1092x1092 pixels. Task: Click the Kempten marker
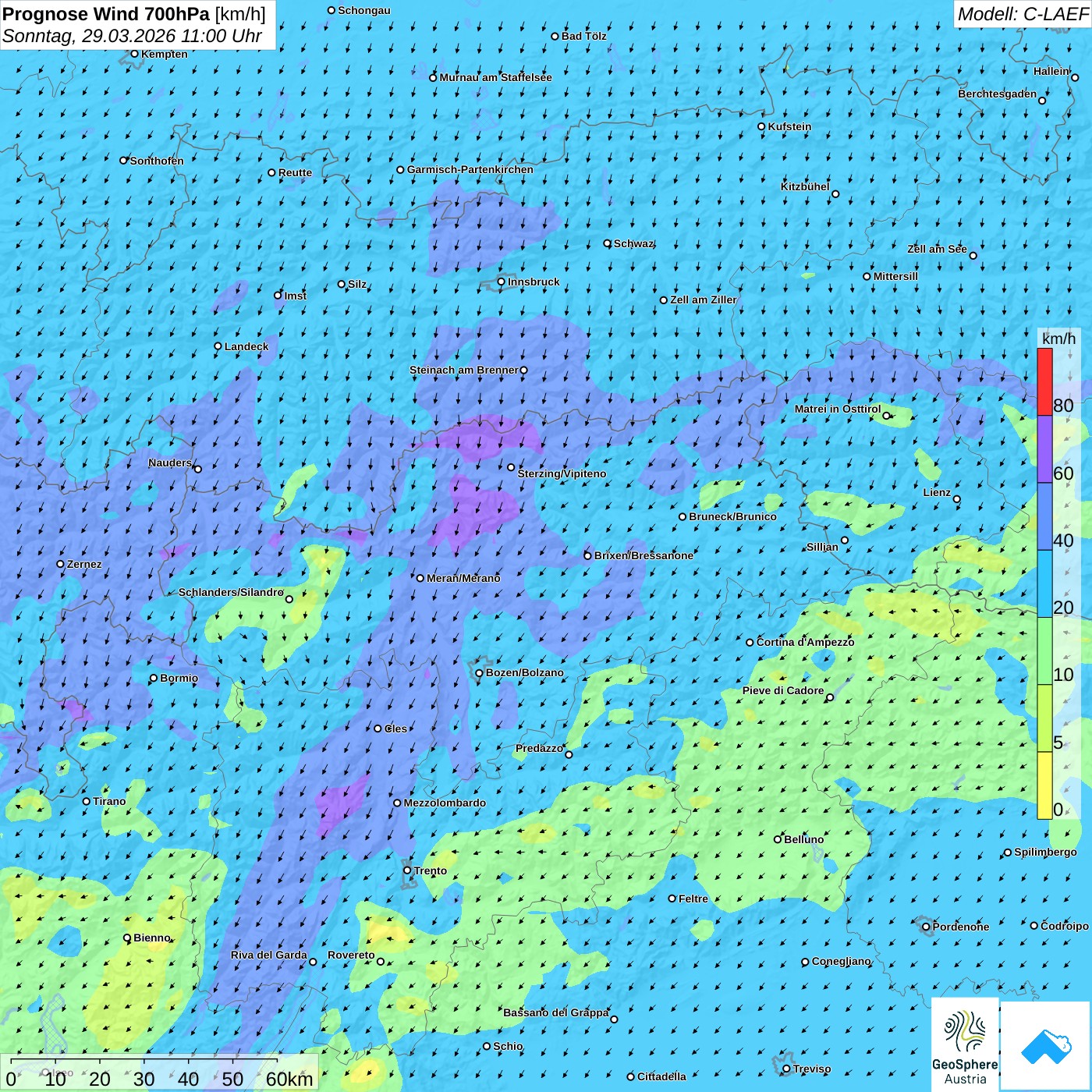134,54
